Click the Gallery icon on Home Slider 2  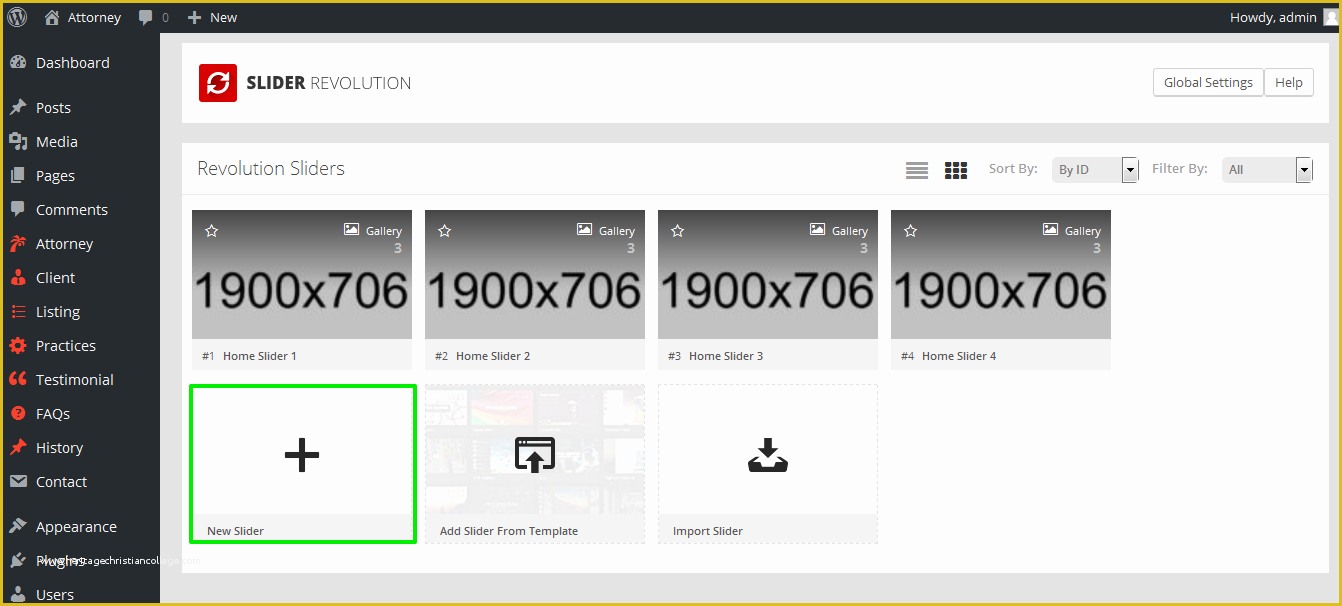[x=584, y=229]
